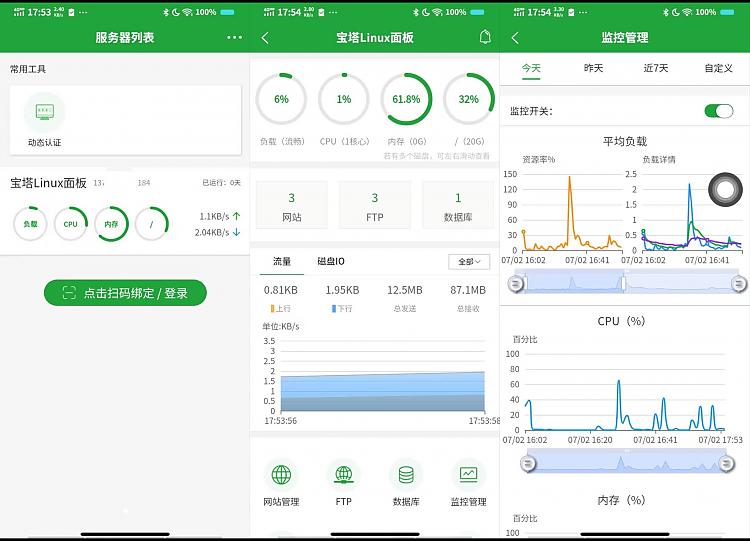This screenshot has height=541, width=750.
Task: Expand the 全部 network dropdown
Action: pyautogui.click(x=469, y=262)
